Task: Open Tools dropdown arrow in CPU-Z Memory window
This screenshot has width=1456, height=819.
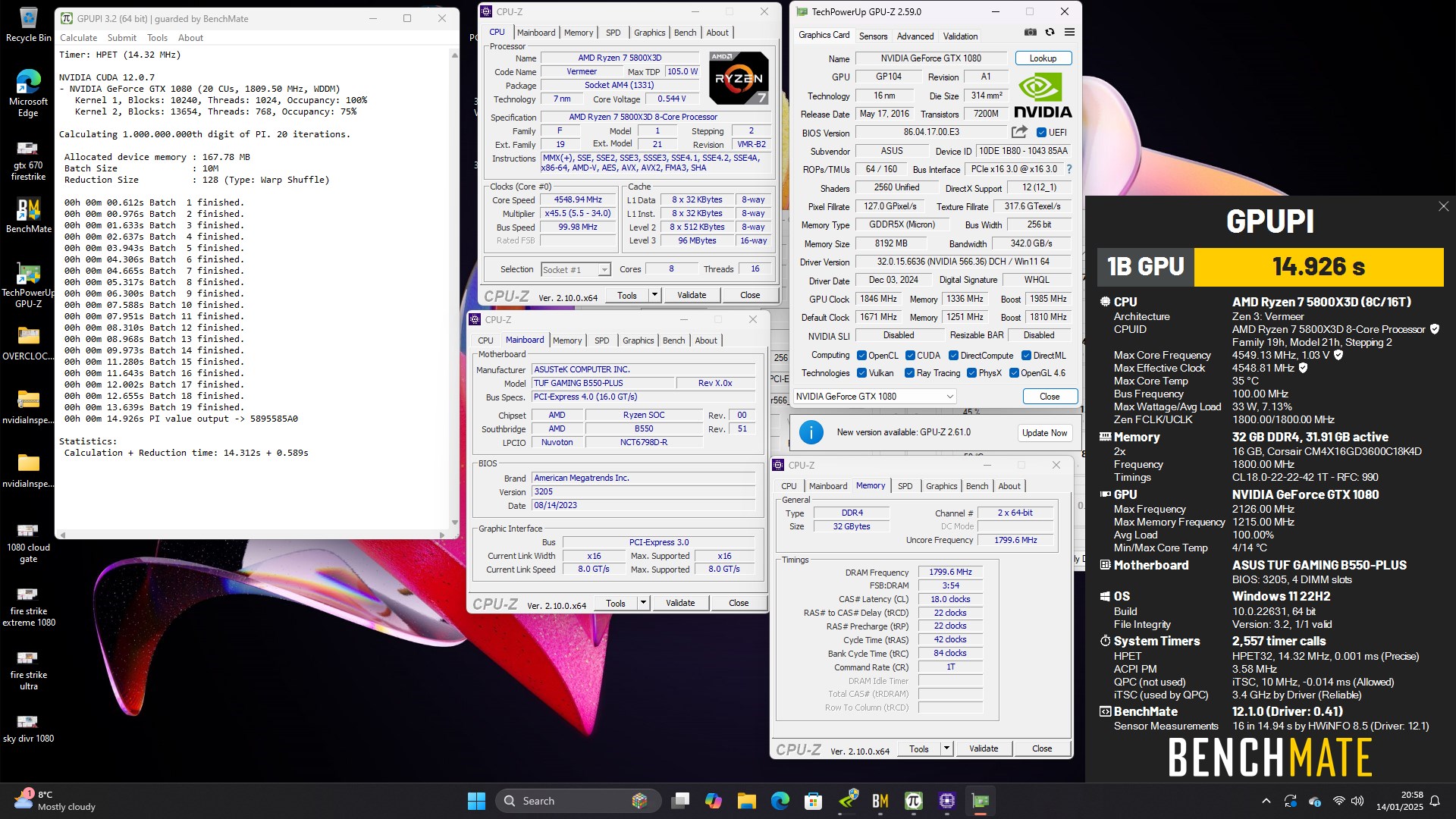Action: click(x=946, y=748)
